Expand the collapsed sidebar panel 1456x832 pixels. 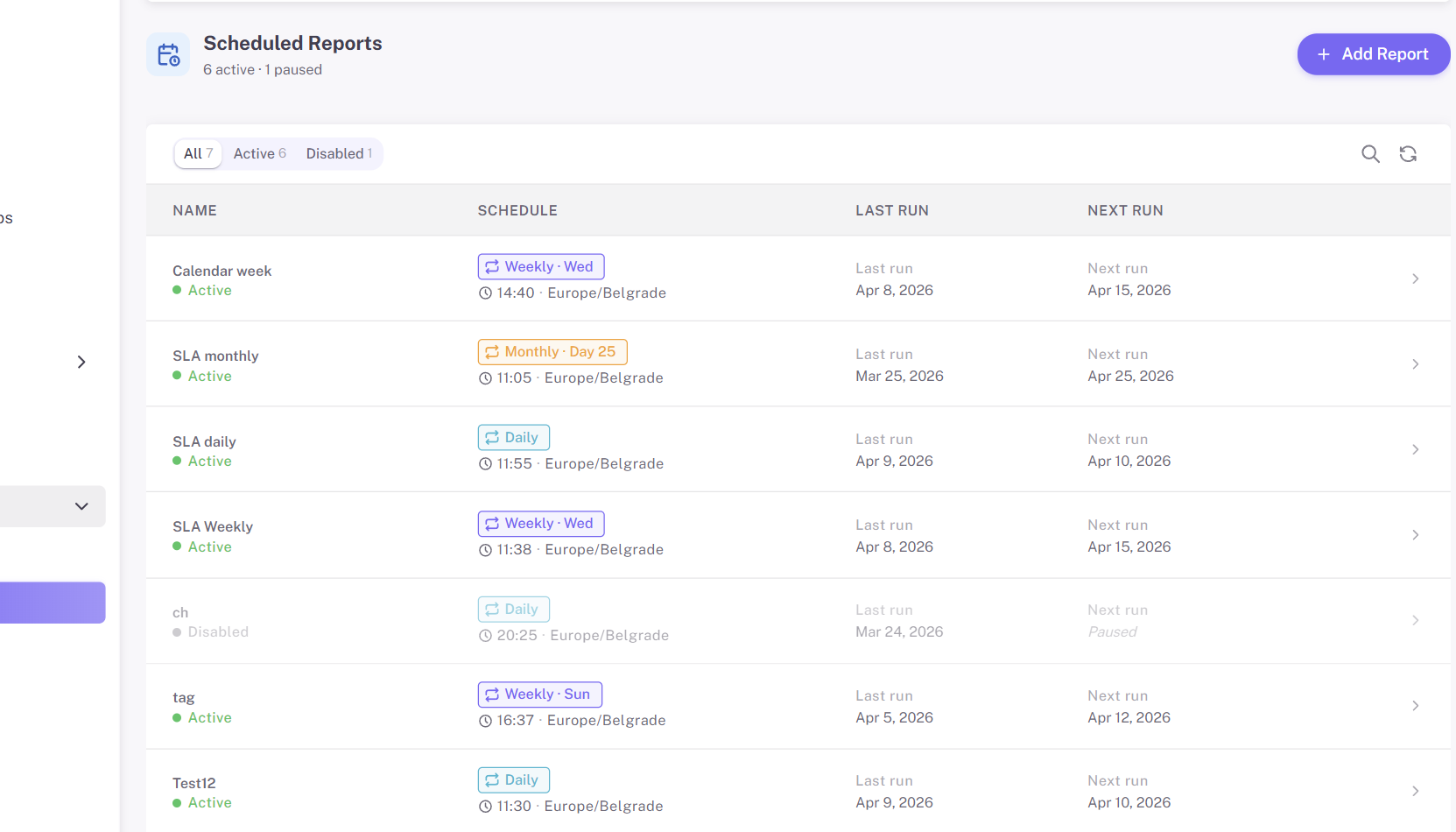(81, 362)
